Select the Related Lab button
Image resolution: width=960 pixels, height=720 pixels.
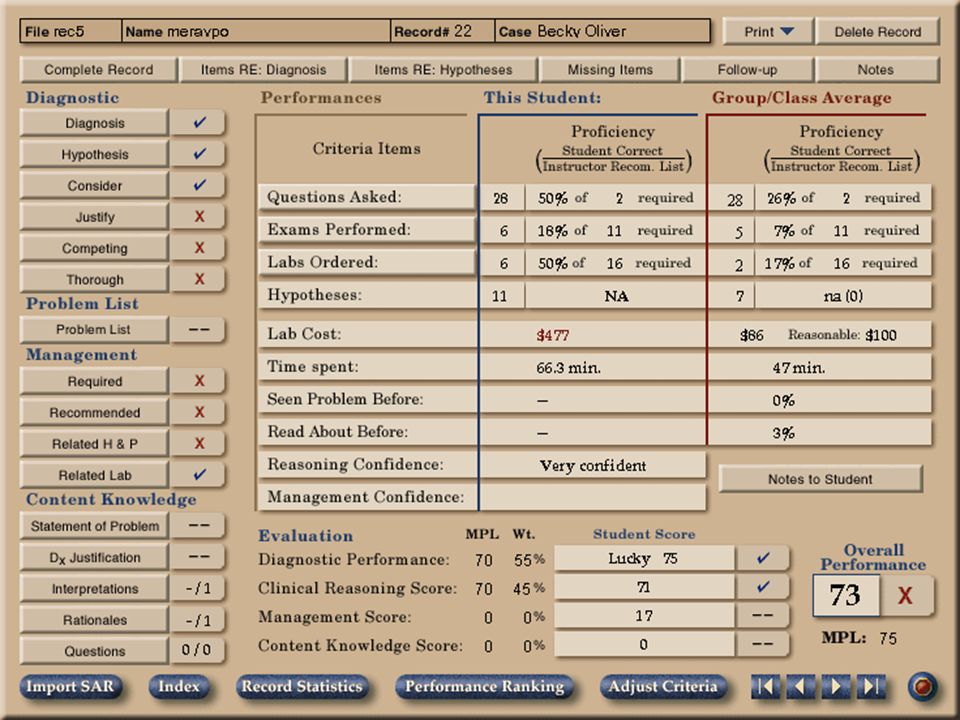[x=94, y=474]
